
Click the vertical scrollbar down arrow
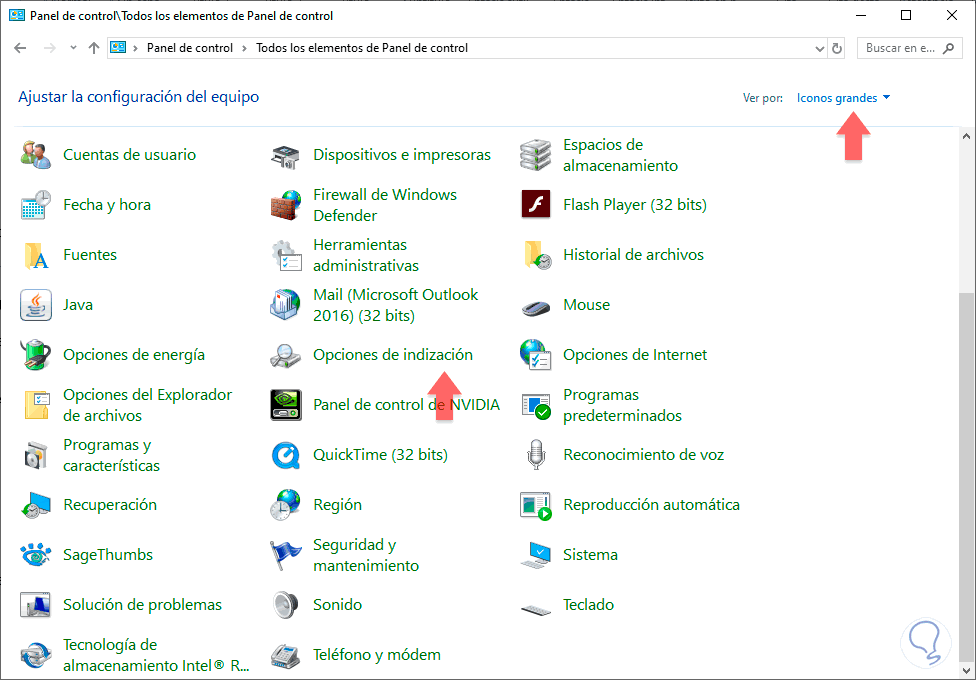pos(966,671)
